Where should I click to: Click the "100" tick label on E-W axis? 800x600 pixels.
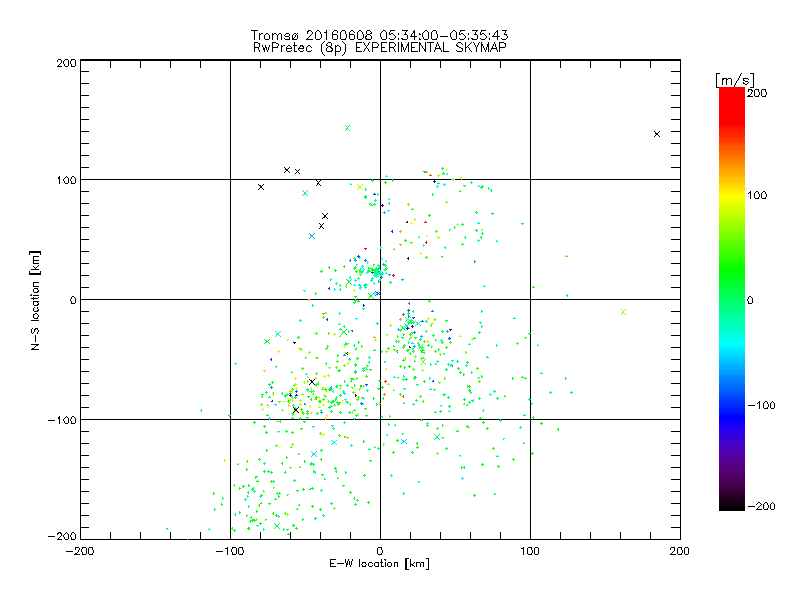530,551
